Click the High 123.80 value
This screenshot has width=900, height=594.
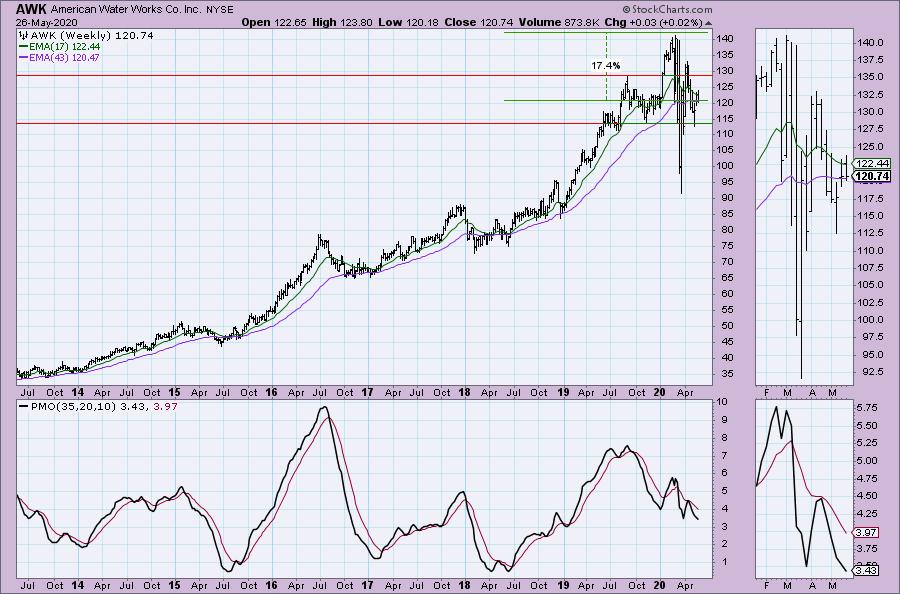(342, 22)
